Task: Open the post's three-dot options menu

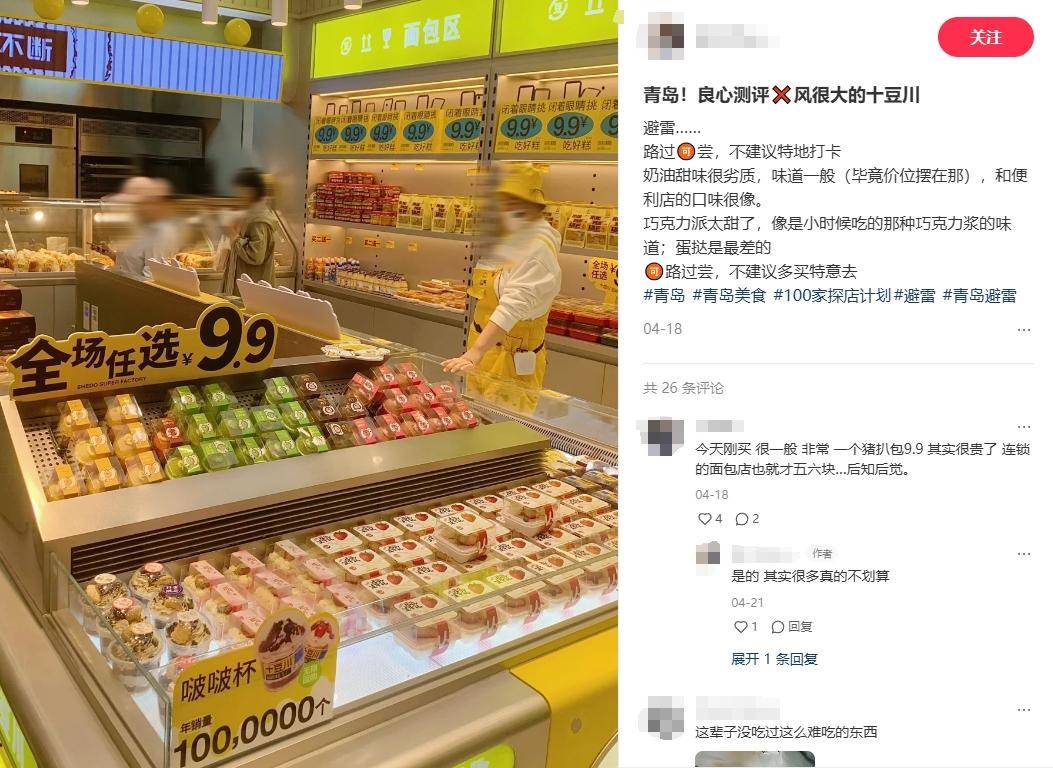Action: click(x=1023, y=330)
